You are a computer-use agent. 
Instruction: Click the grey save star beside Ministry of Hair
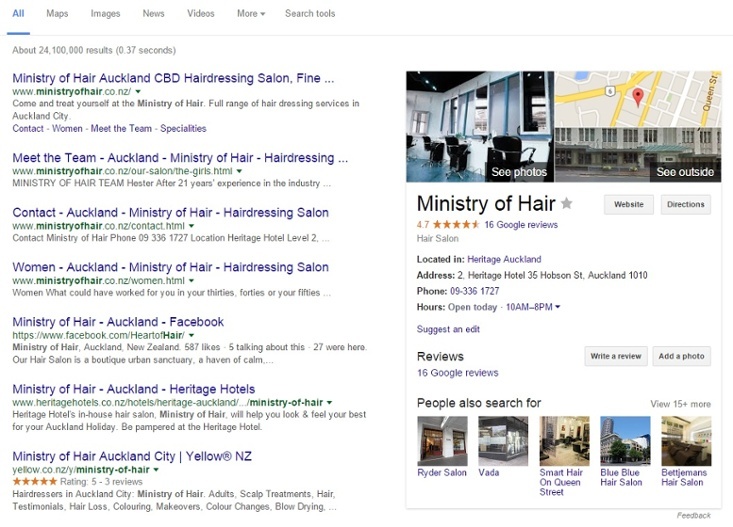567,203
